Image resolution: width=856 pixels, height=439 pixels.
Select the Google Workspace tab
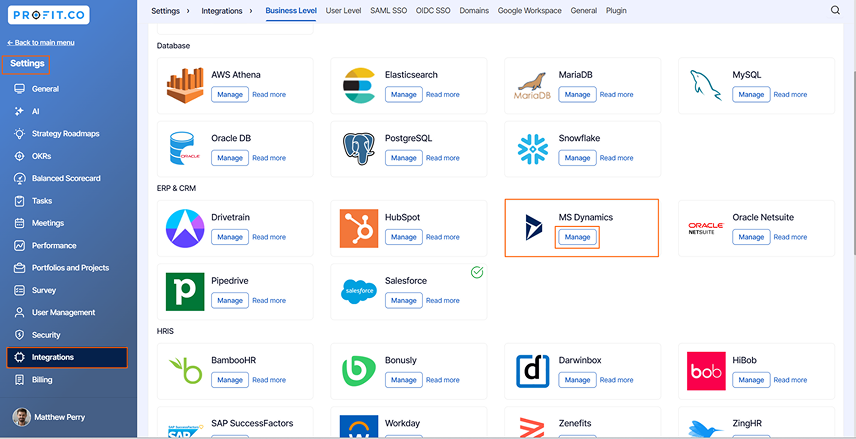click(530, 10)
